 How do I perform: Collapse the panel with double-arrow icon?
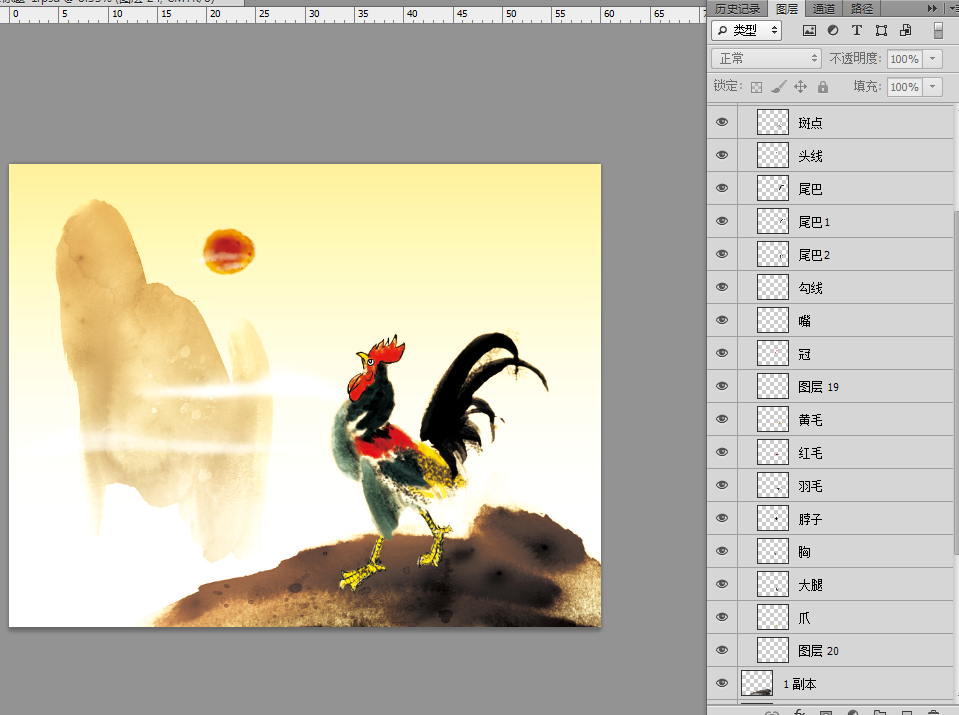pyautogui.click(x=932, y=9)
